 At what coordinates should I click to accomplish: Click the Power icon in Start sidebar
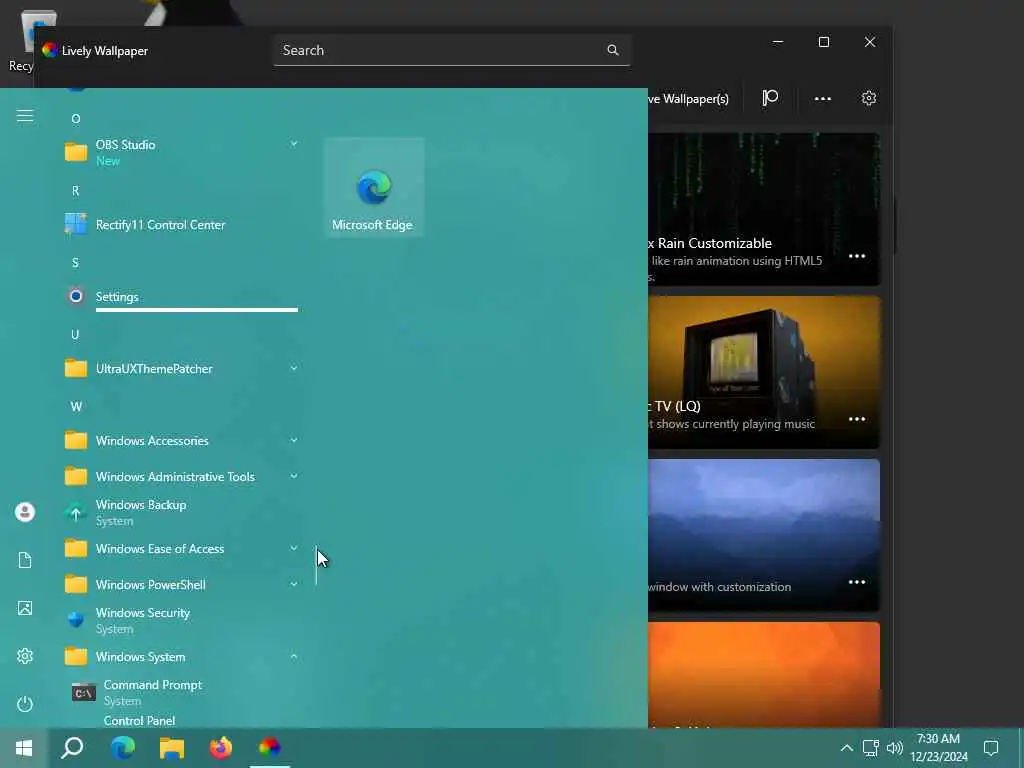pos(25,704)
